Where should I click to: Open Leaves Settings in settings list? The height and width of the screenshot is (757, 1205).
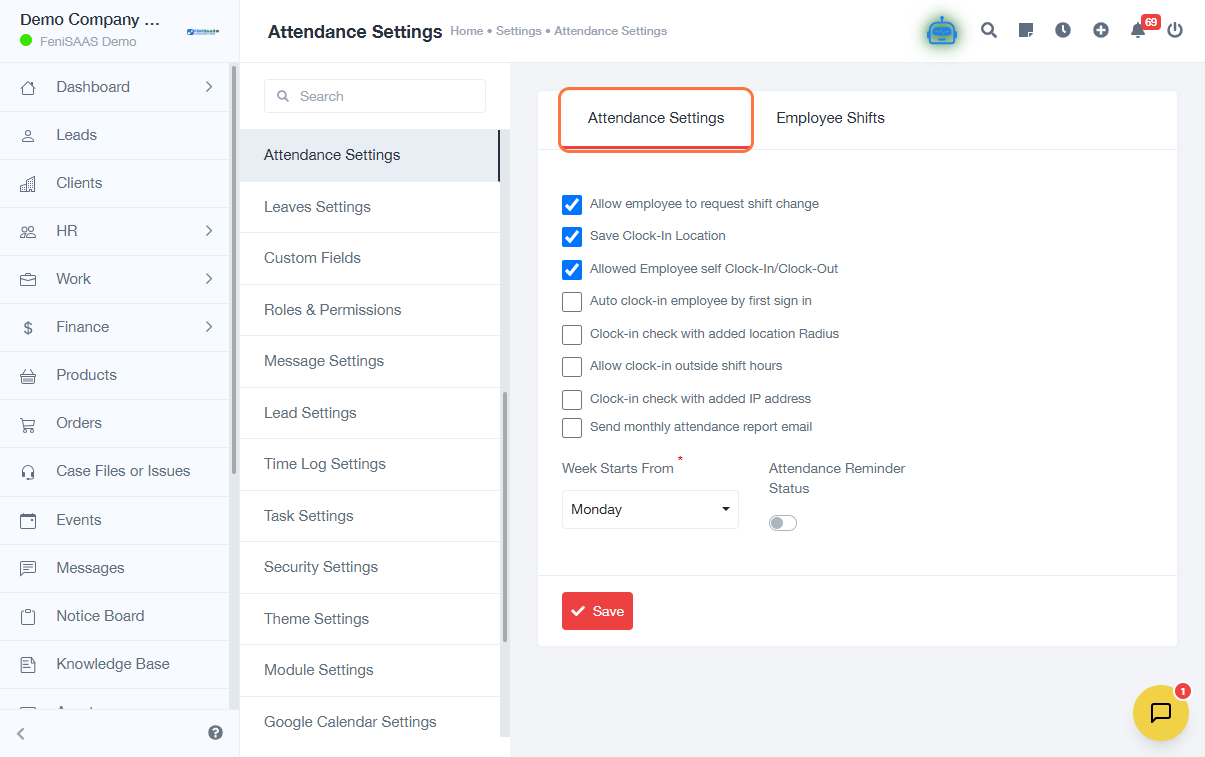coord(317,207)
